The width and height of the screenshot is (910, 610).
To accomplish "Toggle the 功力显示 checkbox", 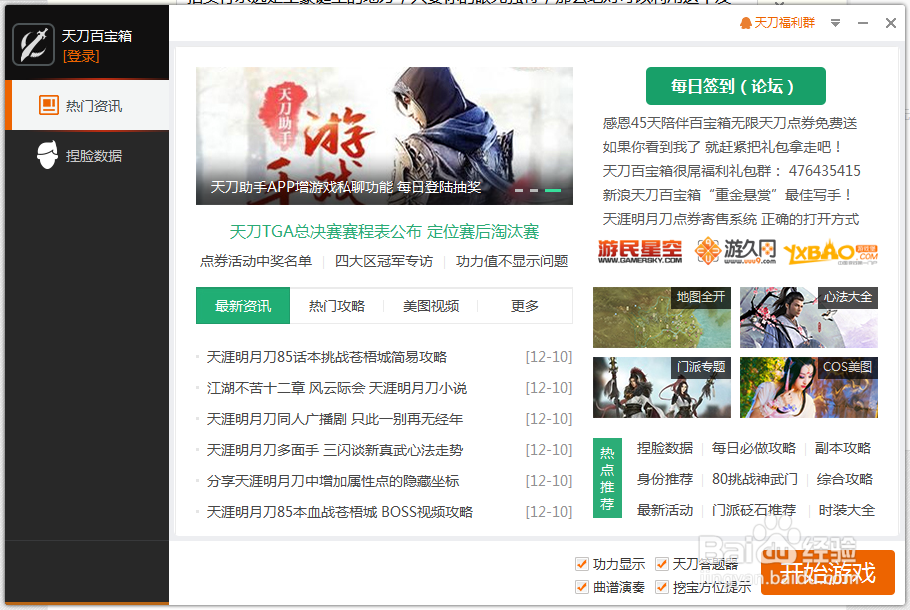I will pos(582,564).
